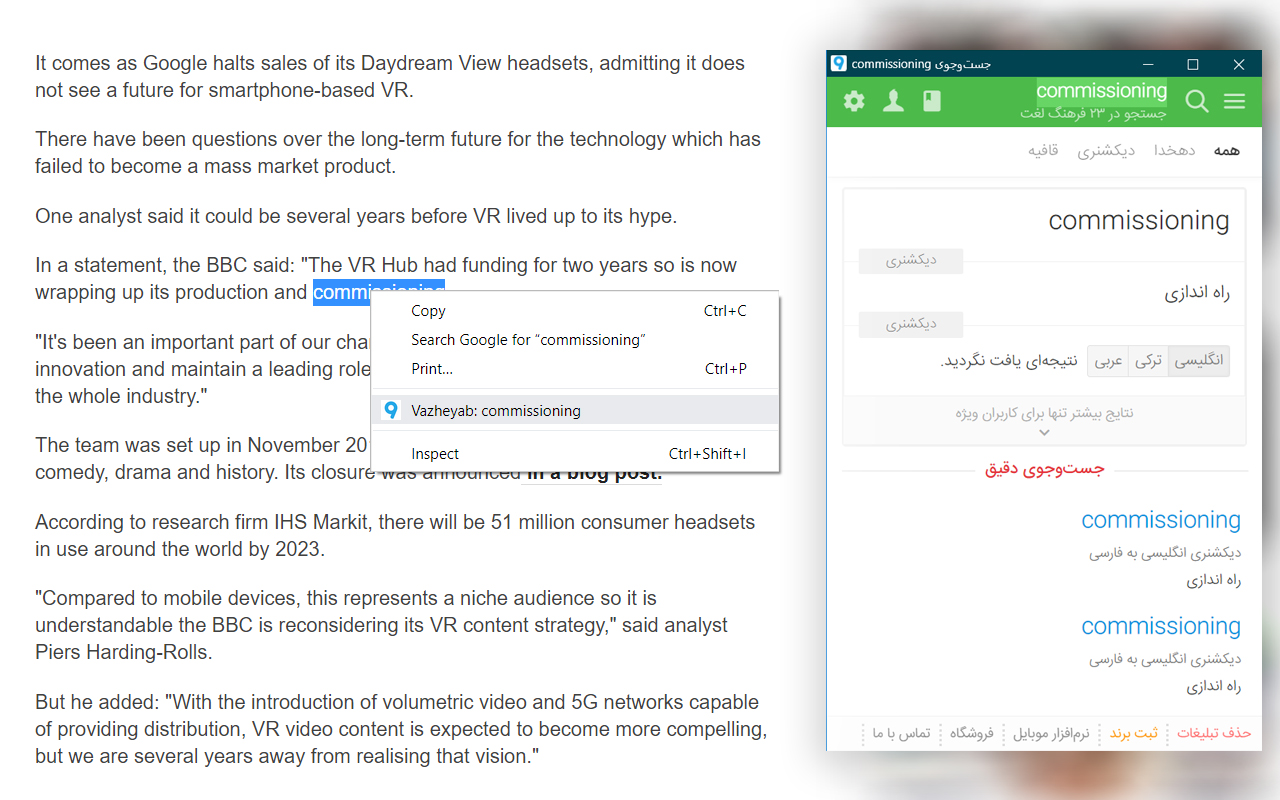Select the عربی language toggle button

tap(1108, 361)
